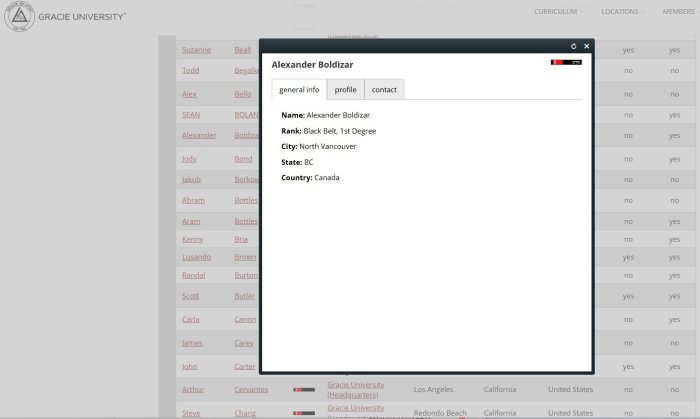Screen dimensions: 700x419
Task: Click the Carla first name link
Action: coord(191,319)
